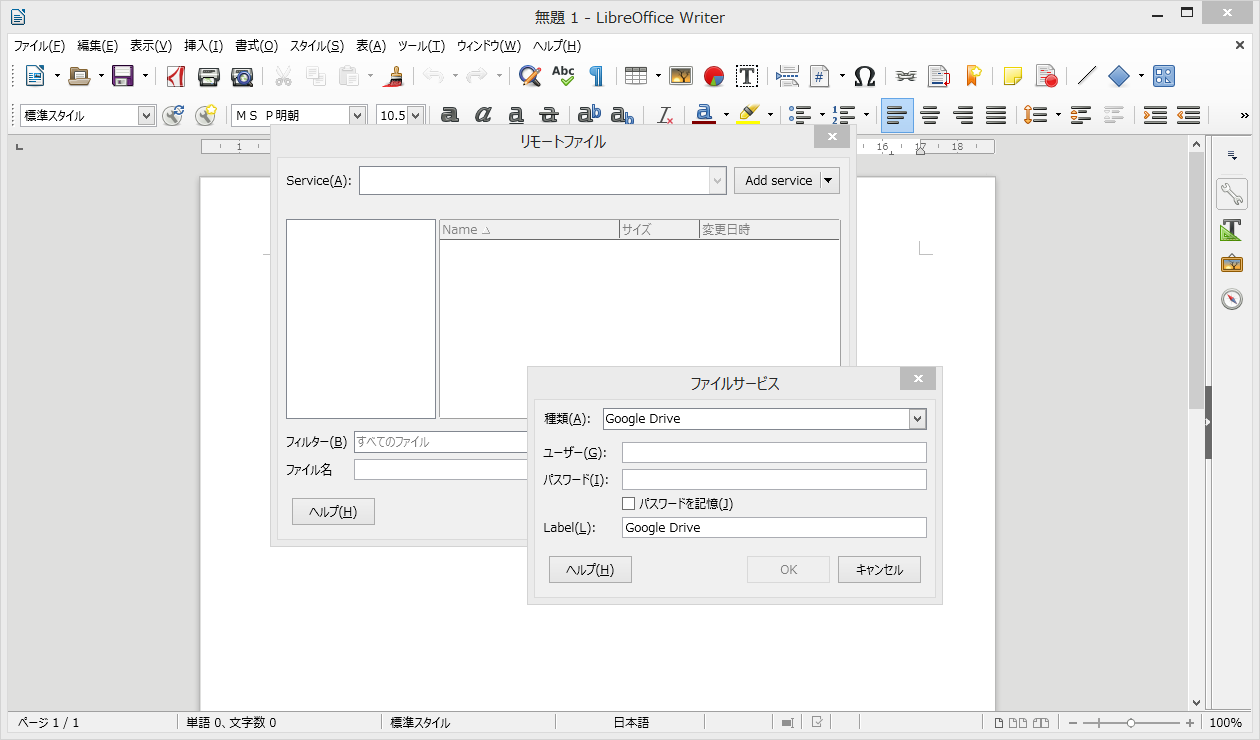This screenshot has height=740, width=1260.
Task: Click the ファイル名 input field
Action: click(440, 468)
